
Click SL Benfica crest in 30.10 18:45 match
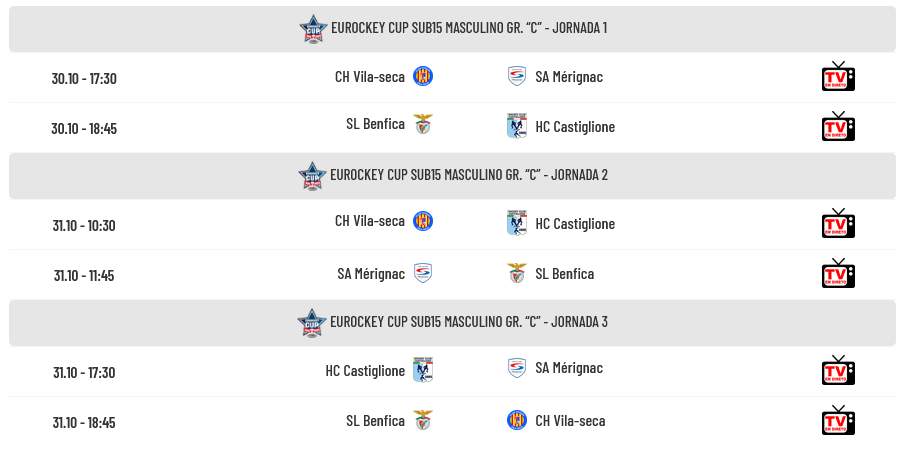(423, 125)
